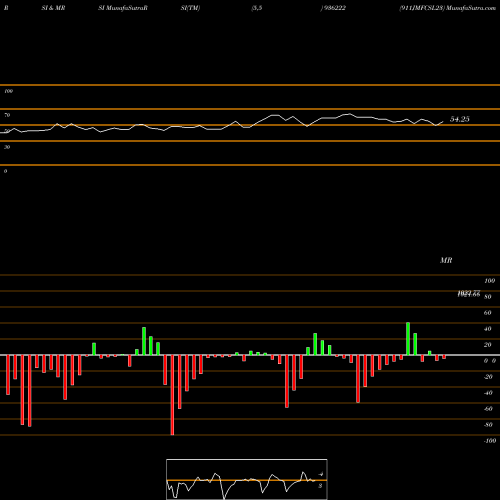Click the RSI value 54.25 label

460,119
